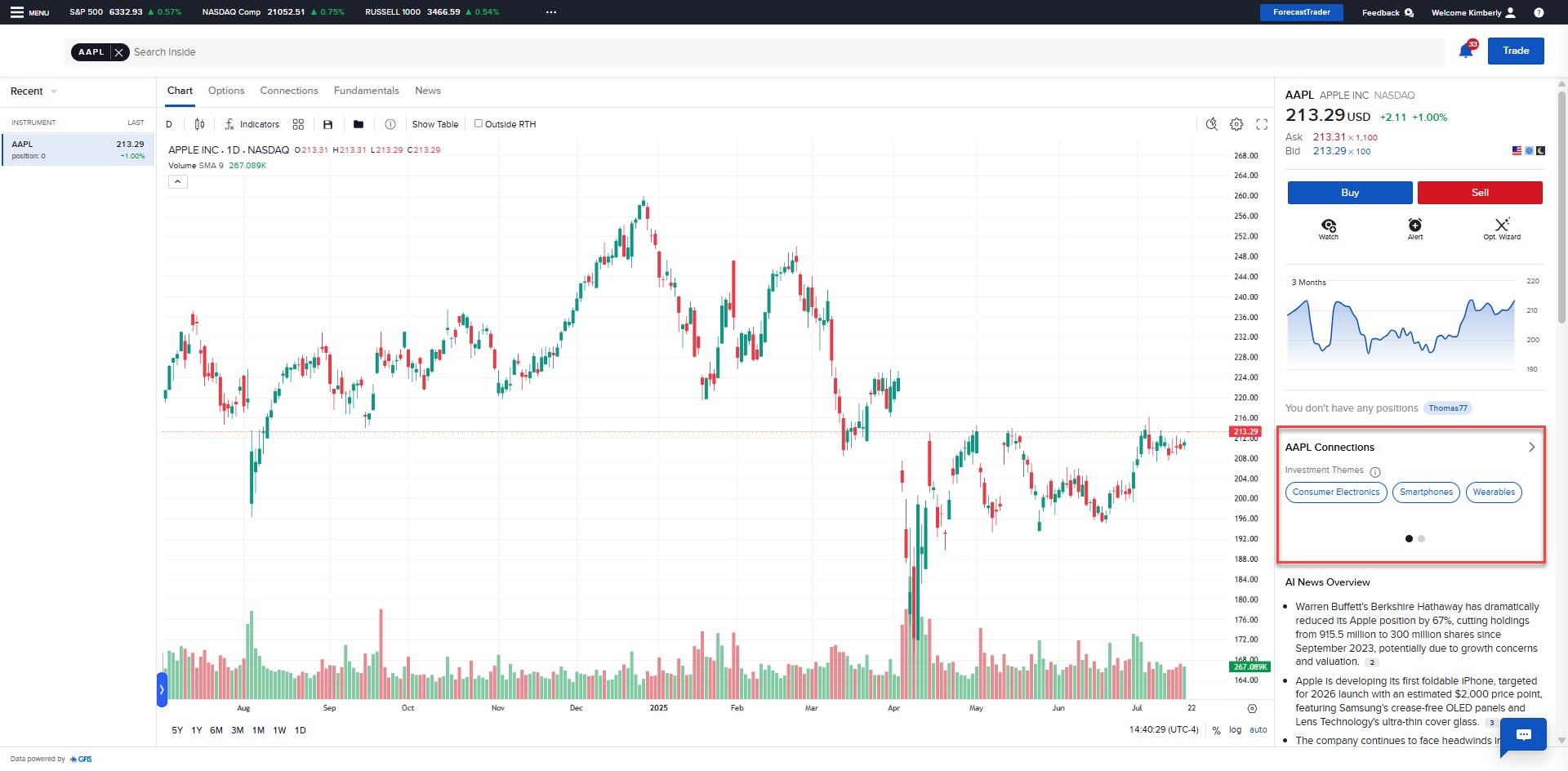Launch the Opt. Wizard tool
This screenshot has width=1568, height=771.
(x=1501, y=228)
